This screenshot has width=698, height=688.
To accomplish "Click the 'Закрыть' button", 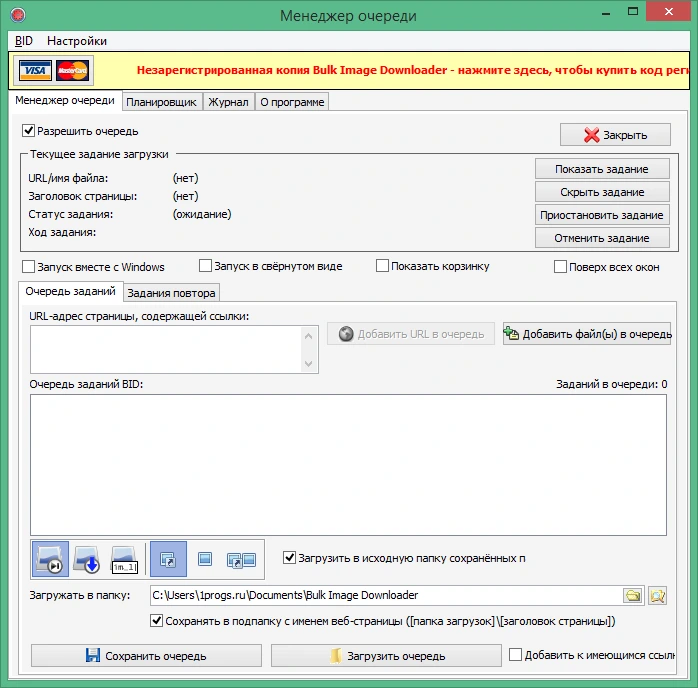I will pos(615,135).
